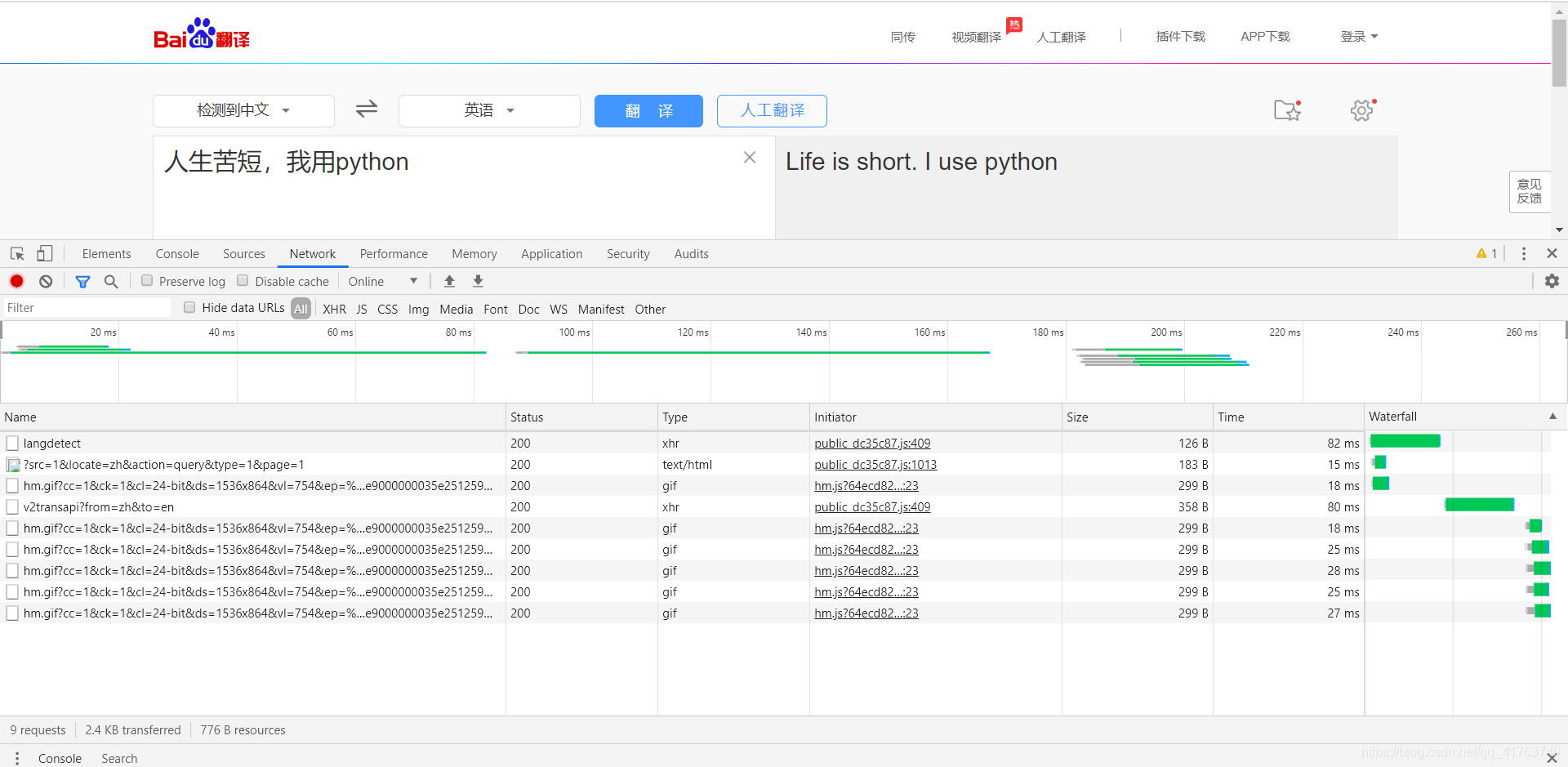Enable Preserve log checkbox
The image size is (1568, 767).
coord(147,280)
